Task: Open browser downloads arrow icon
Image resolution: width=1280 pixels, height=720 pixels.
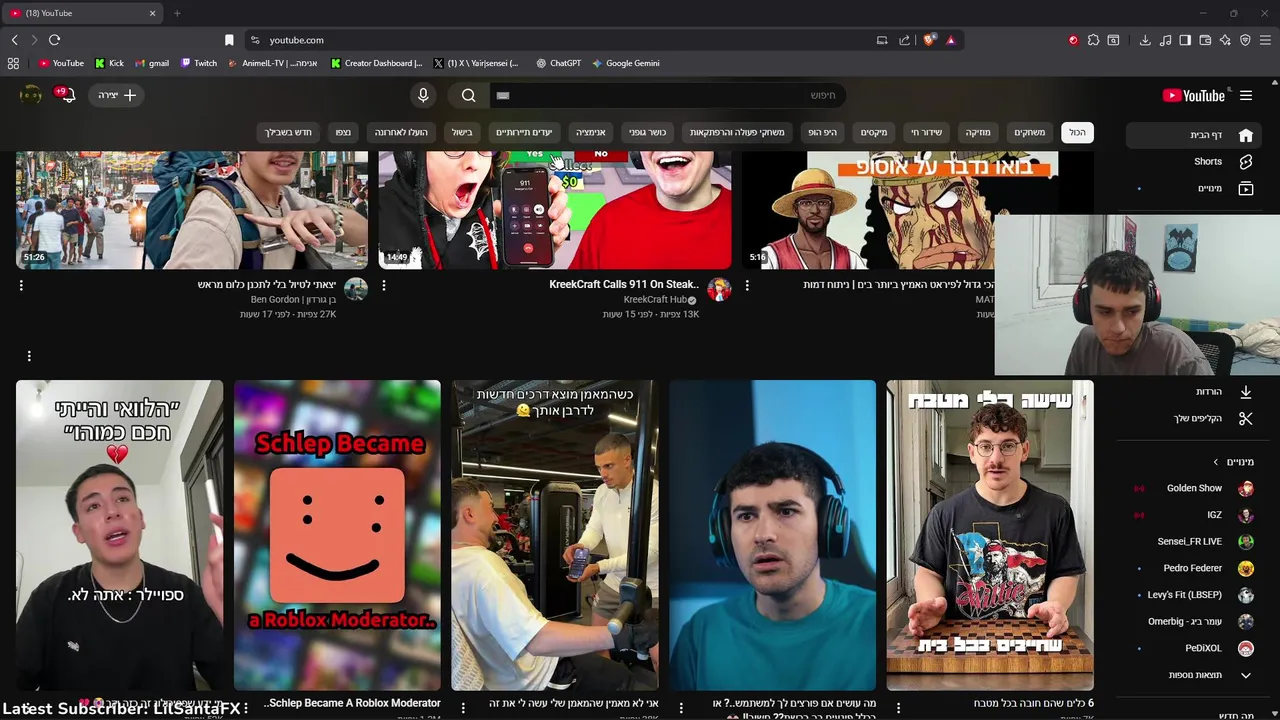Action: [x=1145, y=40]
